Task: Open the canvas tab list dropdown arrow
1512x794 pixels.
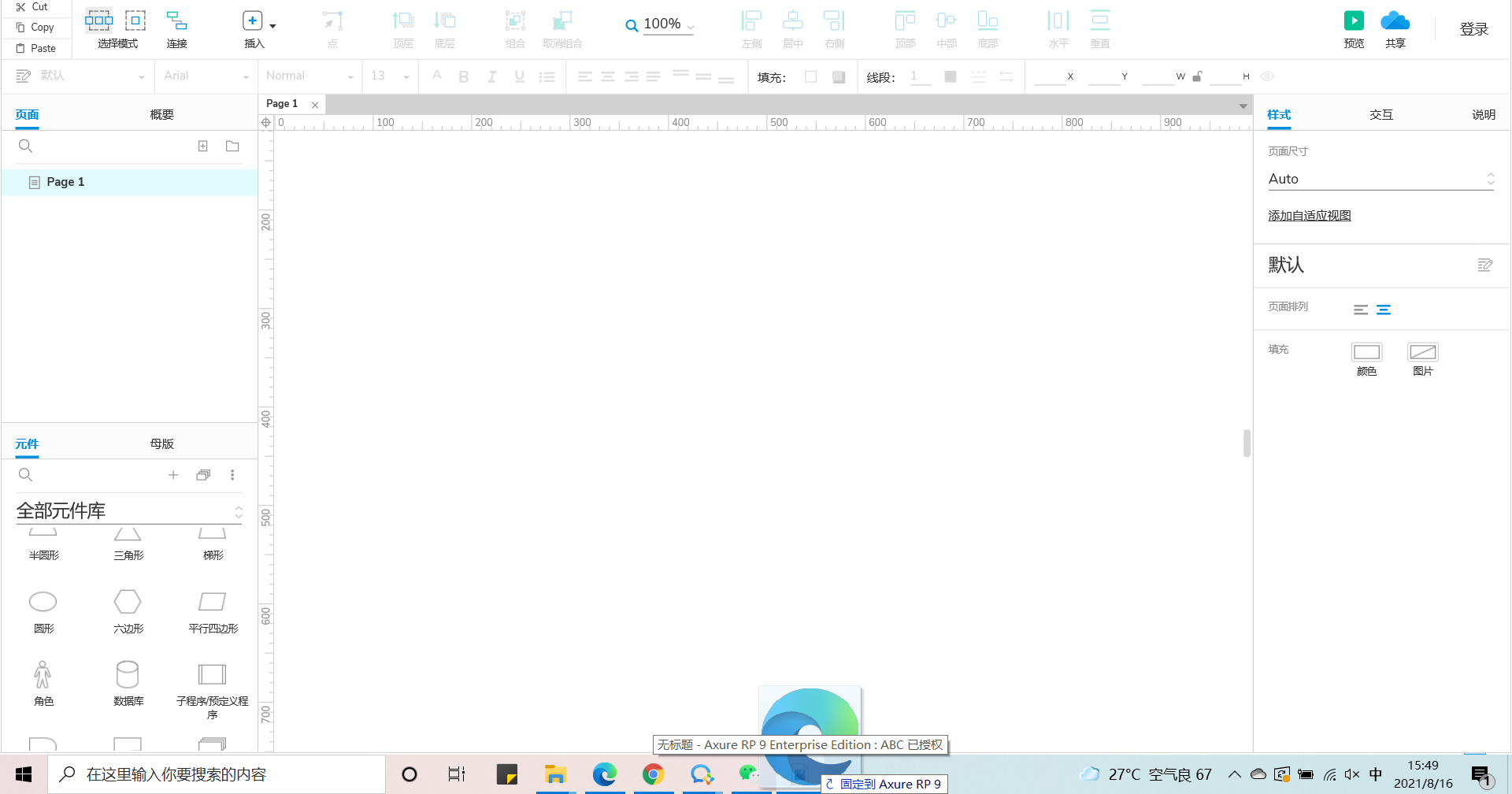Action: 1243,106
